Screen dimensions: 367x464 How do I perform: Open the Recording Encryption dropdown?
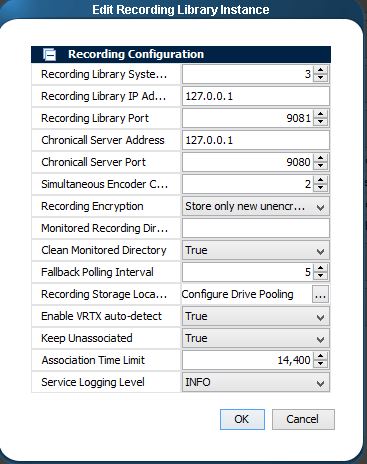click(256, 206)
